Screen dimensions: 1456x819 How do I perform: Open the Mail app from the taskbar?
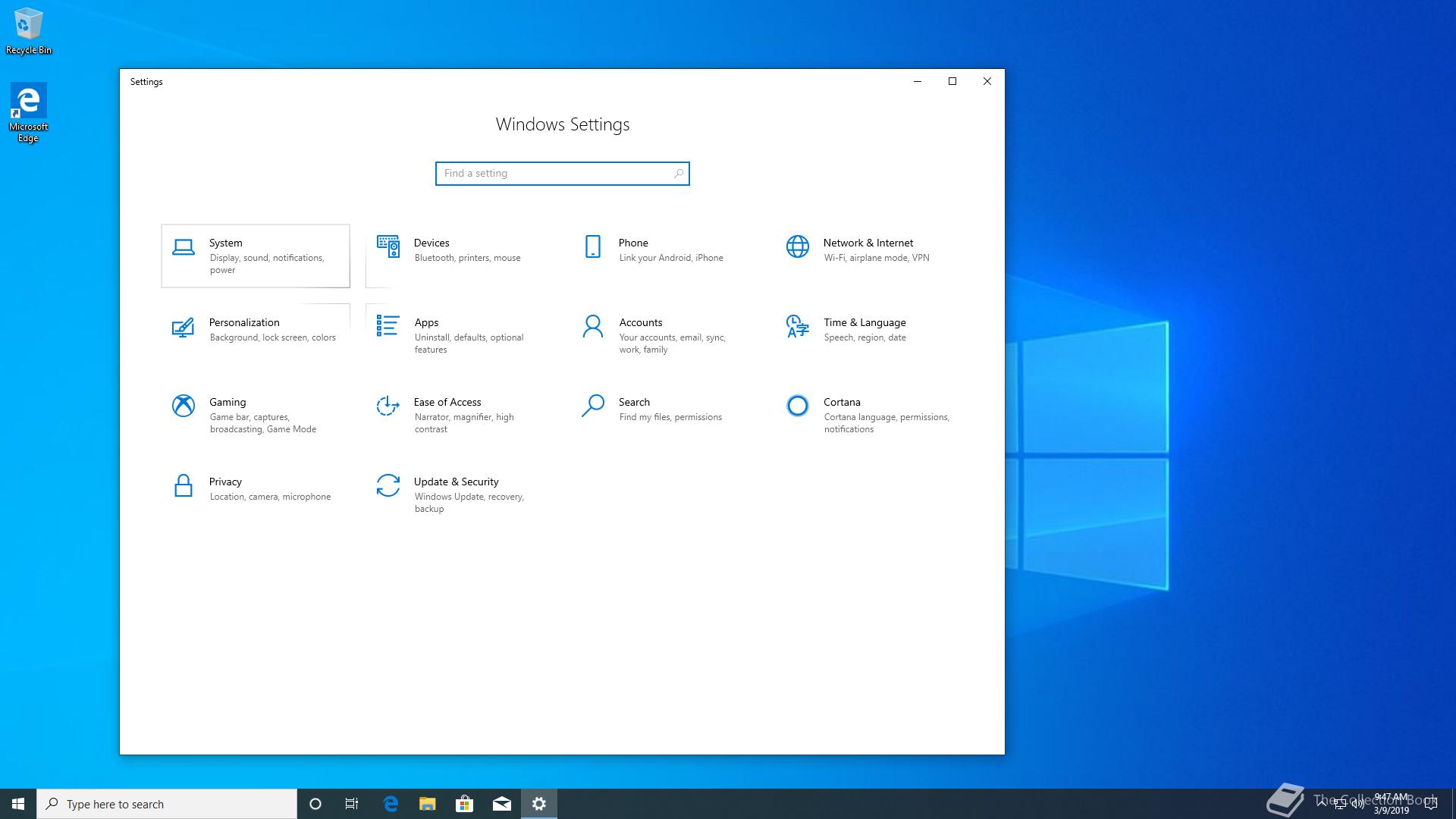pos(501,804)
